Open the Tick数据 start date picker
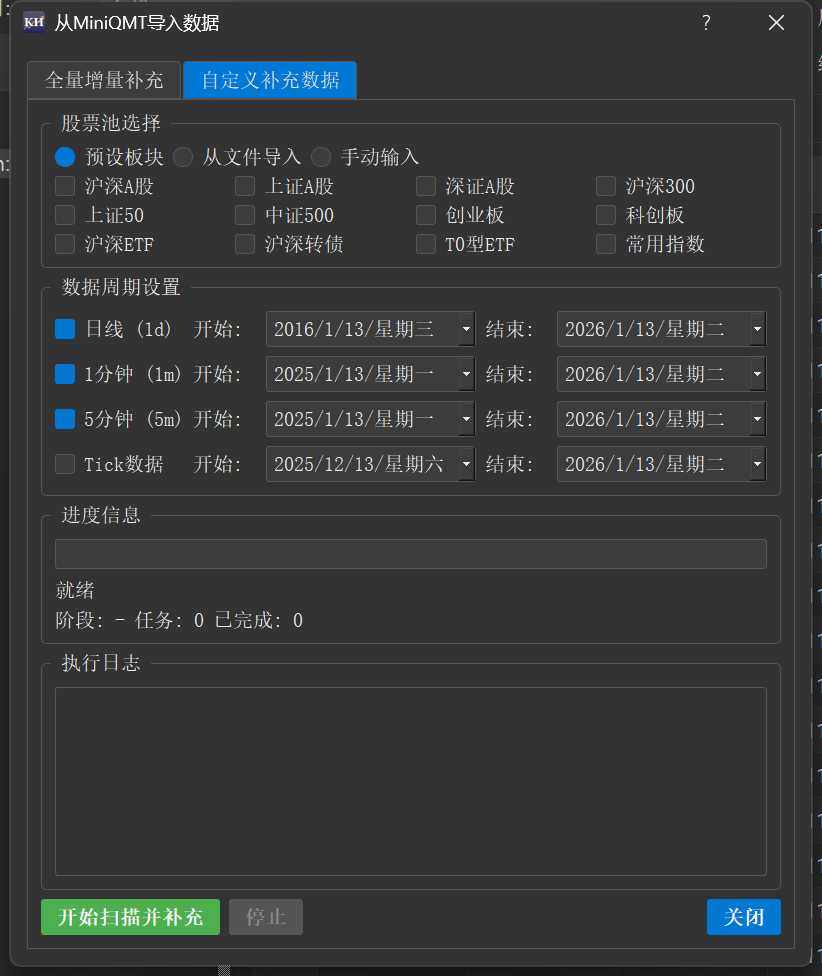This screenshot has width=822, height=976. [x=466, y=464]
